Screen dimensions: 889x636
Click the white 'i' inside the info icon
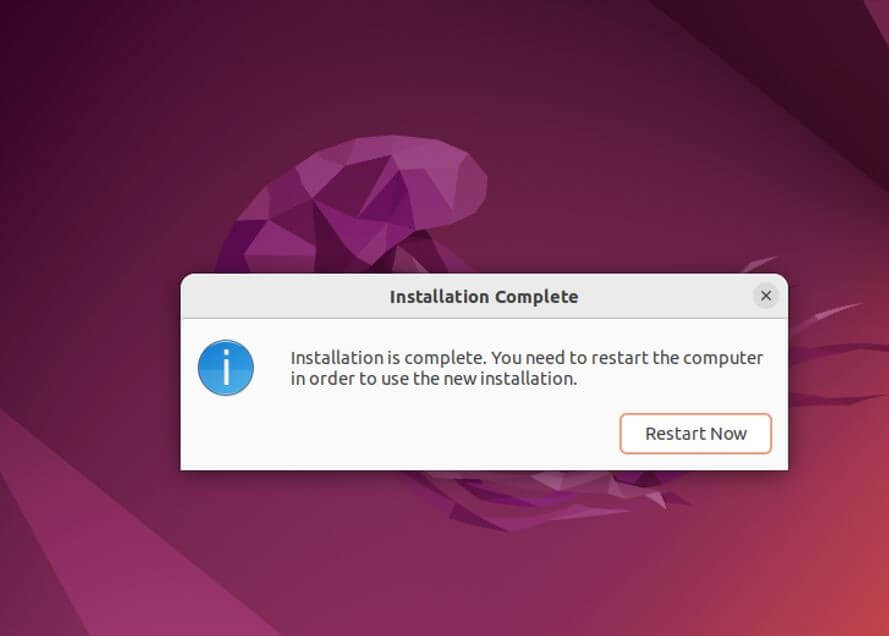(x=226, y=368)
